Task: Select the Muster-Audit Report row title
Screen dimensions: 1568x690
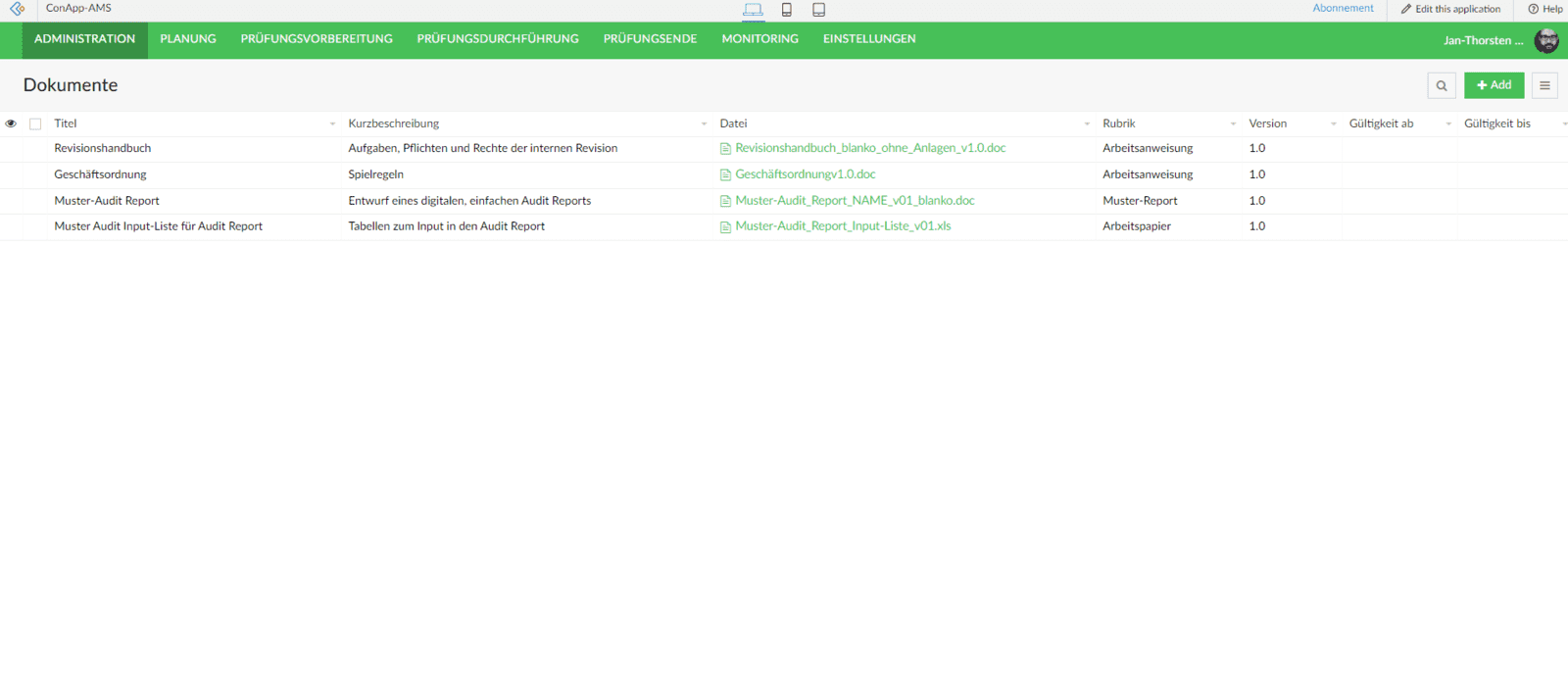Action: point(107,201)
